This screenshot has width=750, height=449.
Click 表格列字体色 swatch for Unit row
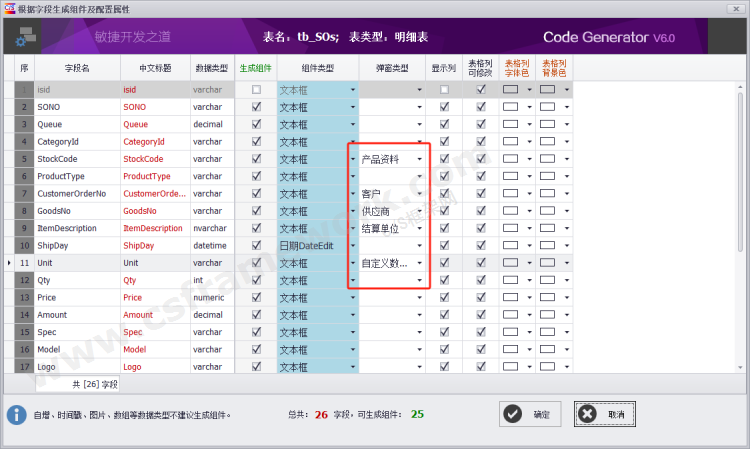click(x=510, y=263)
